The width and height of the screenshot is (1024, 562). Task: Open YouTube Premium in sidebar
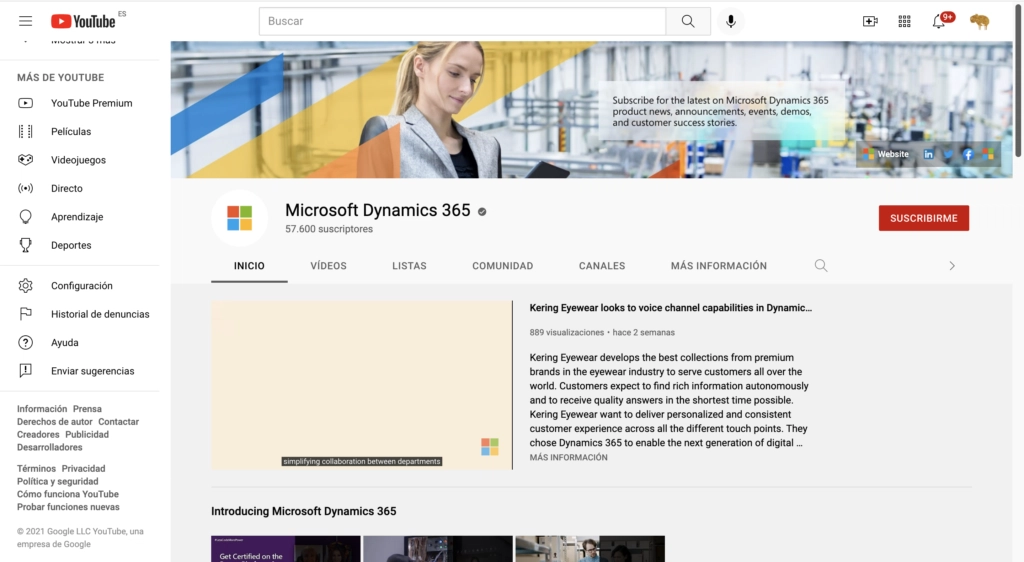click(x=91, y=103)
